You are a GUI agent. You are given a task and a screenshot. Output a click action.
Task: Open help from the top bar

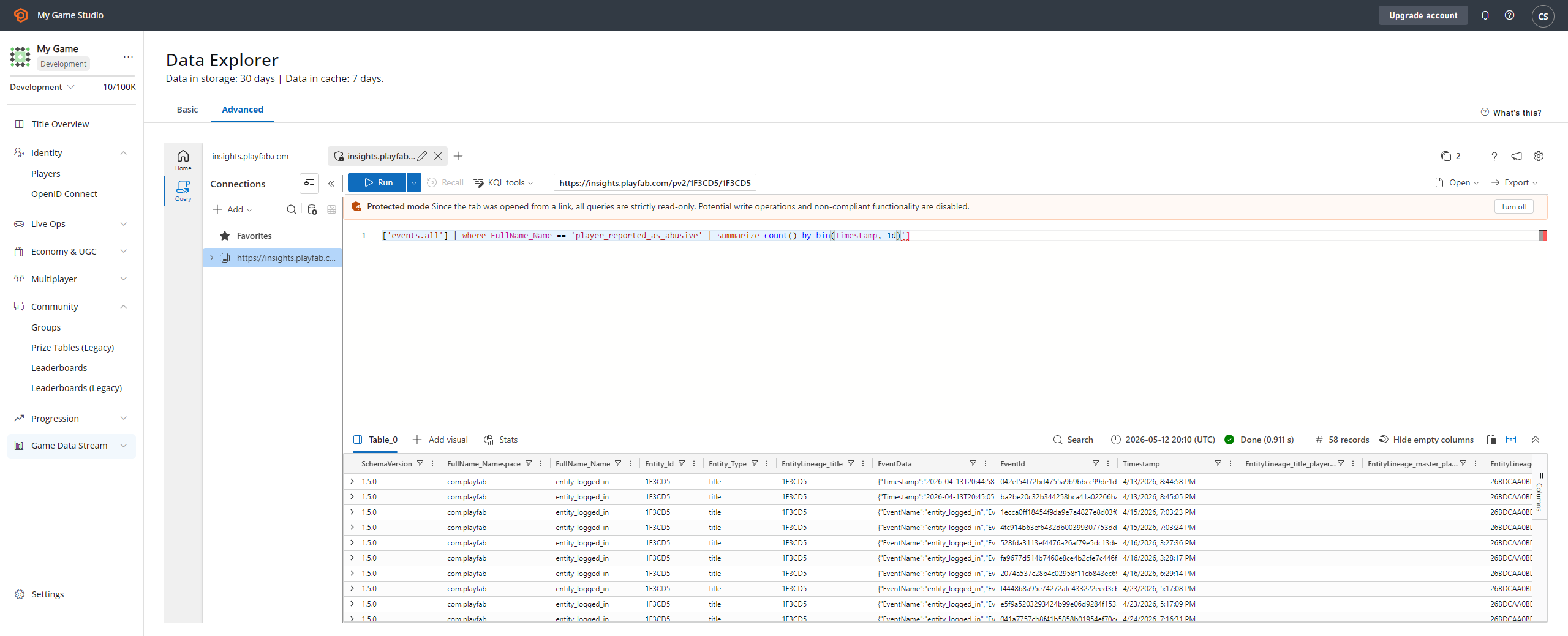(x=1509, y=15)
